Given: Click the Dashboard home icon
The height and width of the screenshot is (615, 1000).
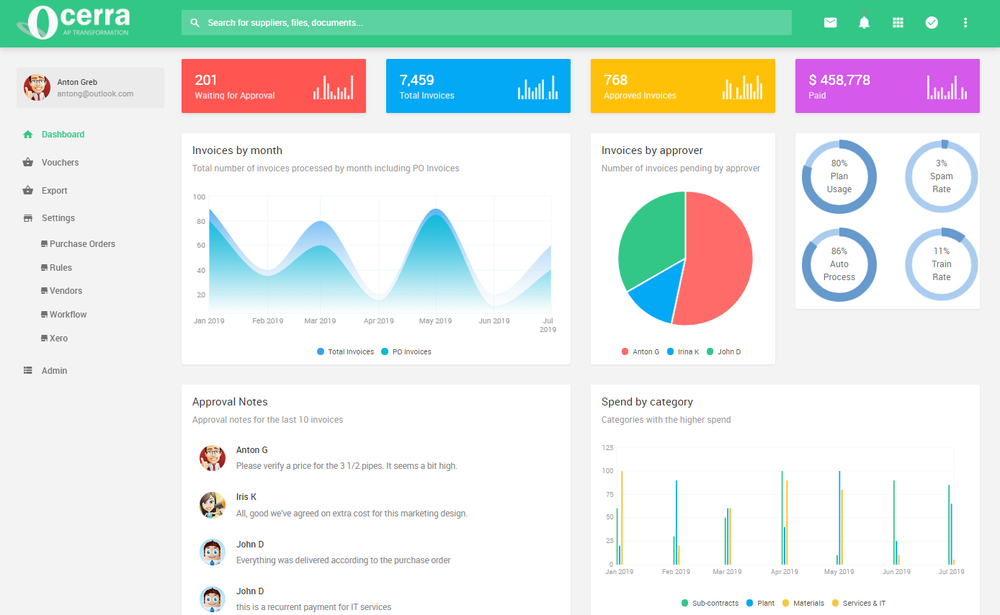Looking at the screenshot, I should pos(27,135).
